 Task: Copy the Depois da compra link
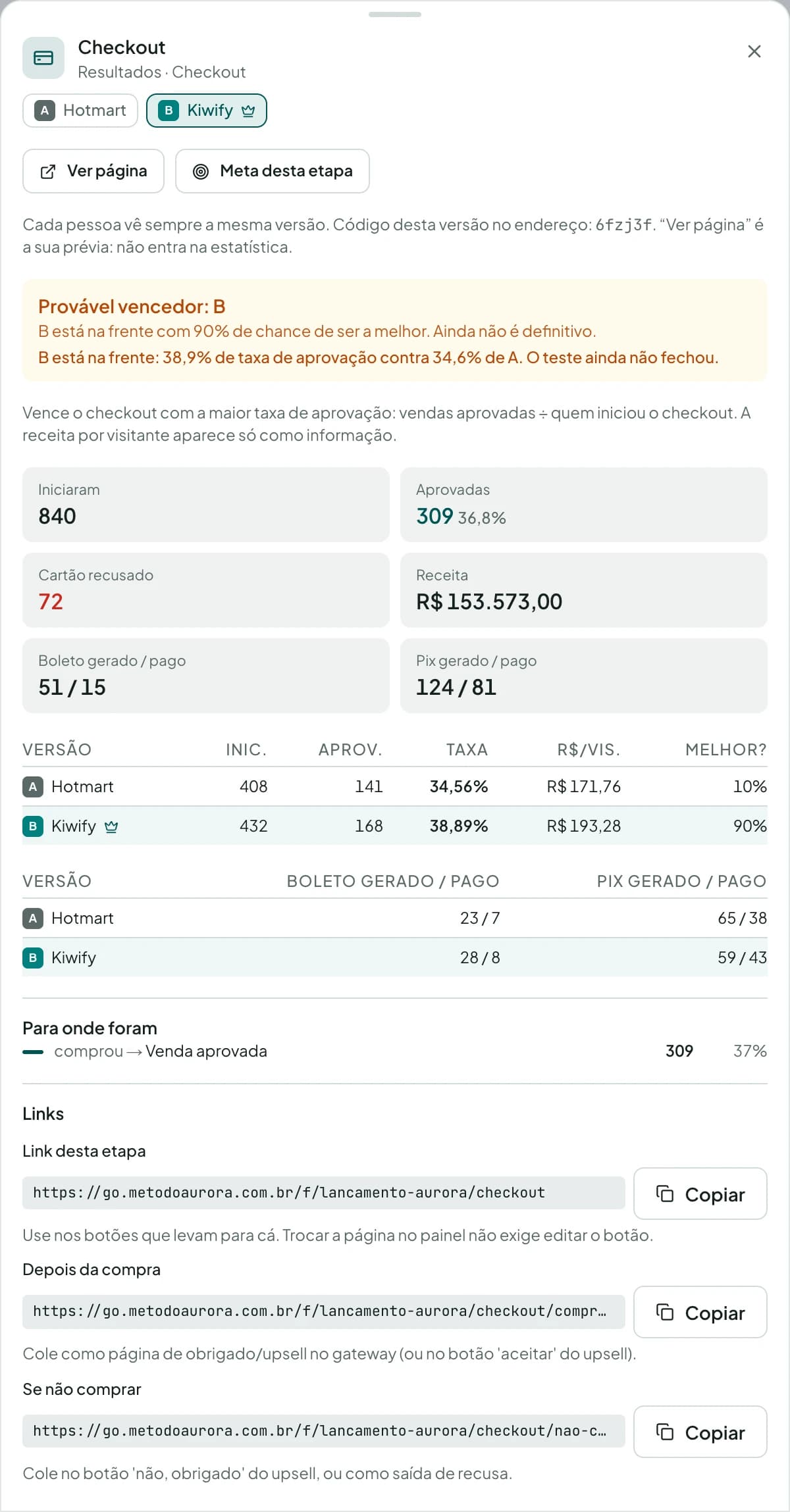click(700, 1312)
